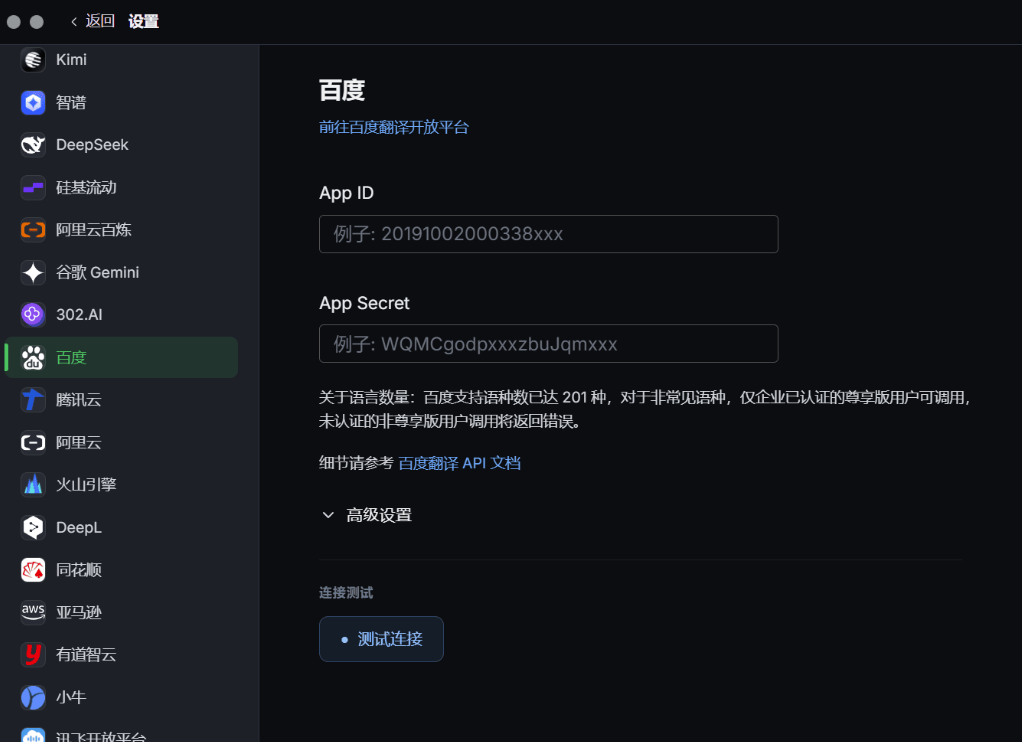Click the 硅基流动 provider icon
The width and height of the screenshot is (1022, 742).
33,188
